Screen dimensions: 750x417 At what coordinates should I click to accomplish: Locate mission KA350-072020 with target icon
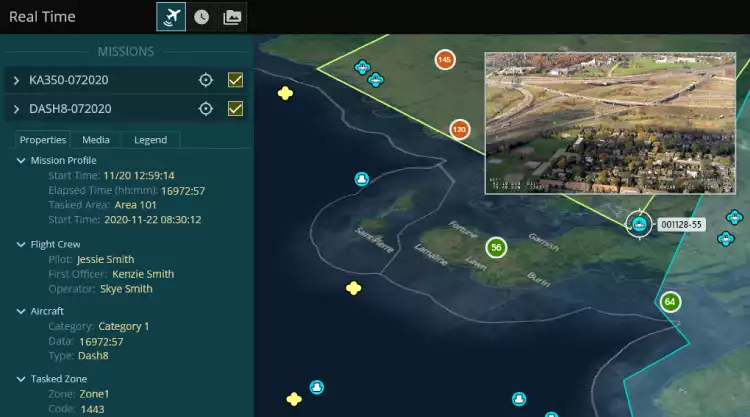click(x=206, y=80)
